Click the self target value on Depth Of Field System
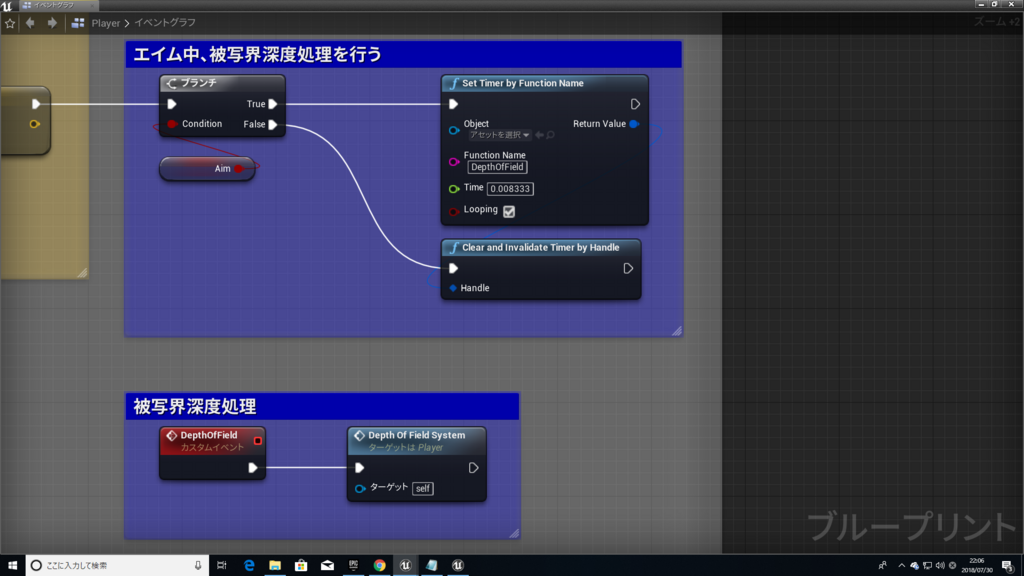Screen dimensions: 1024x576 [424, 488]
